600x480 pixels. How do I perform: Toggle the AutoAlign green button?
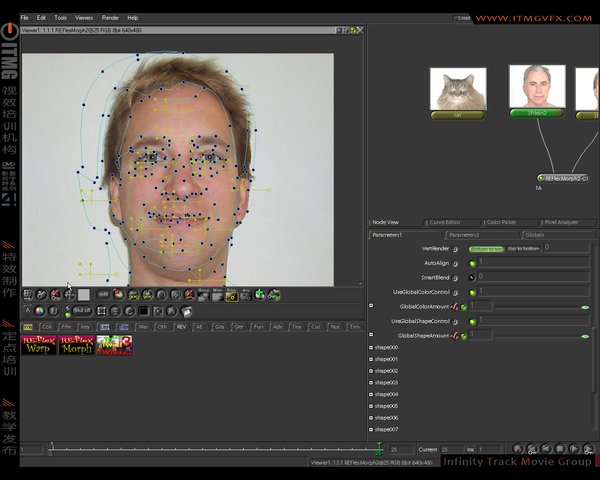tap(472, 263)
